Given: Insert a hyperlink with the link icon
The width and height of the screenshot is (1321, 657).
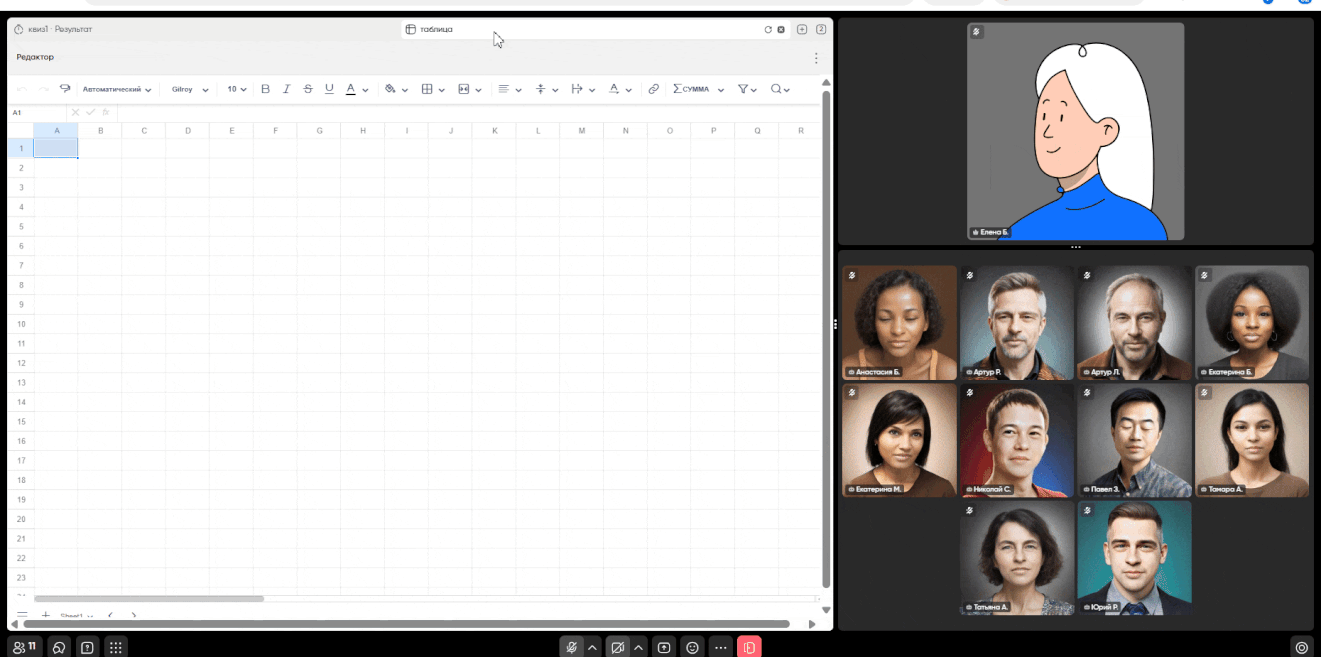Looking at the screenshot, I should [653, 89].
